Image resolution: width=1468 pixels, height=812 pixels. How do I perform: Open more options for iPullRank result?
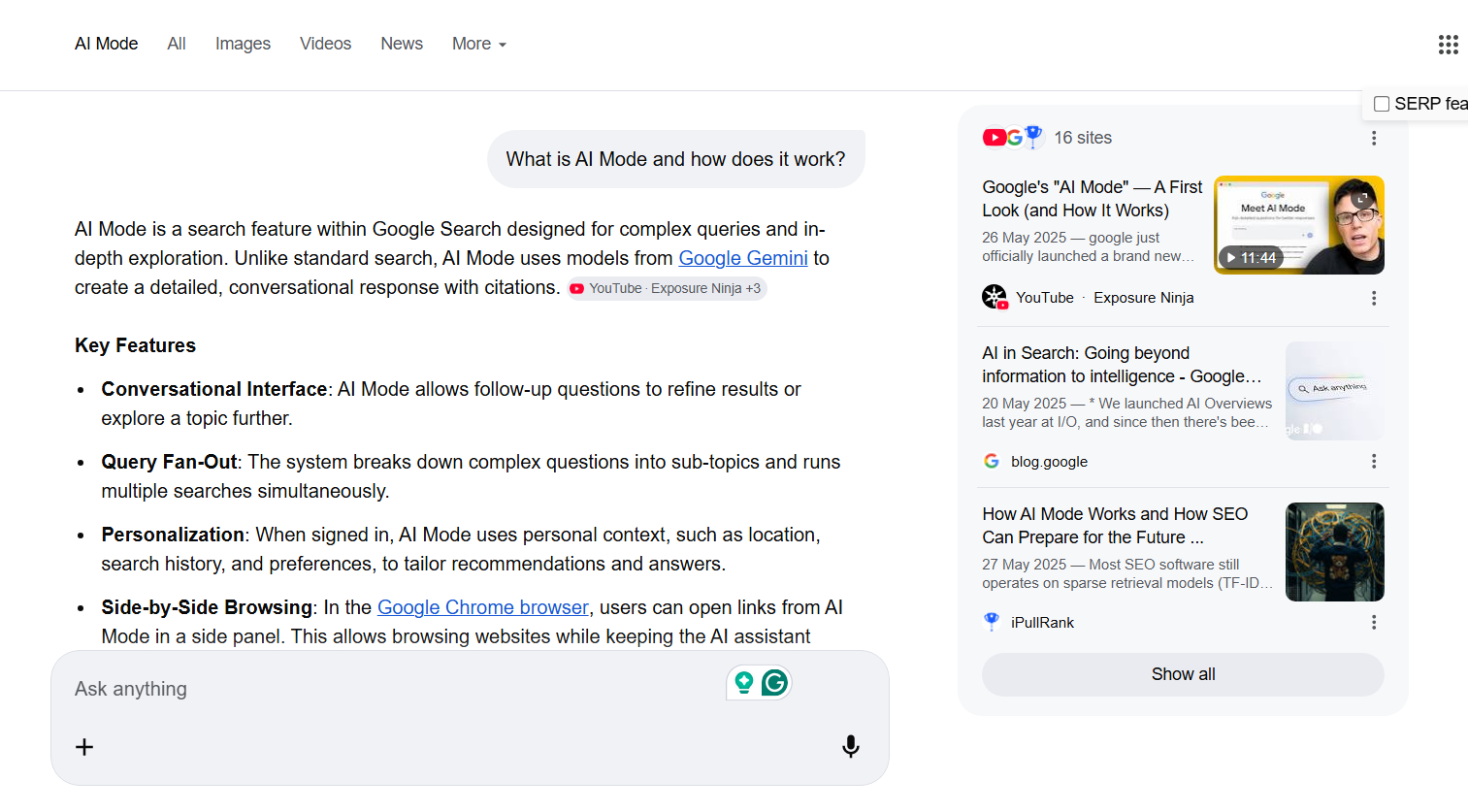1374,622
